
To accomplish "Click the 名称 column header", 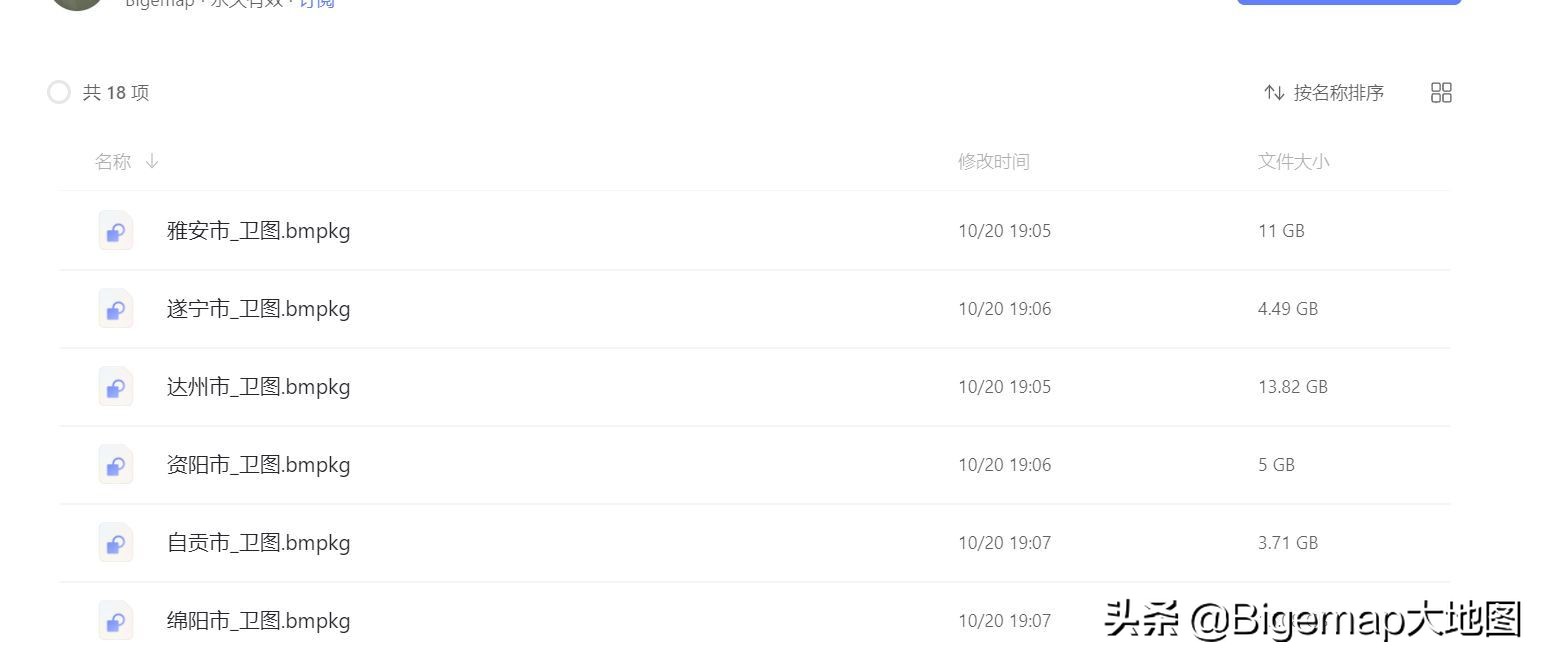I will pyautogui.click(x=113, y=162).
